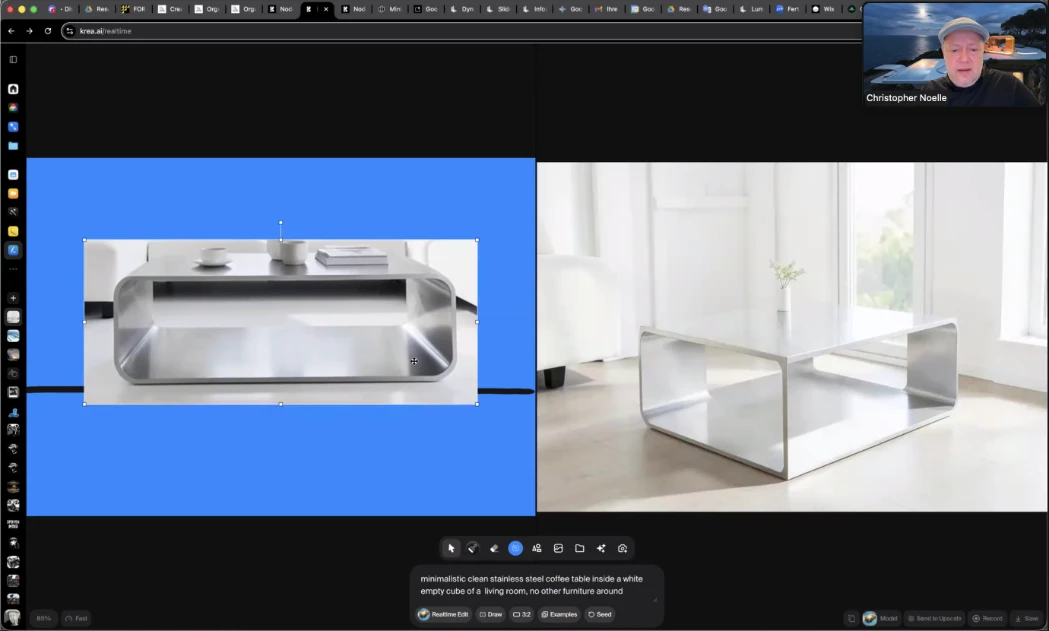Expand the Model selector

(881, 618)
